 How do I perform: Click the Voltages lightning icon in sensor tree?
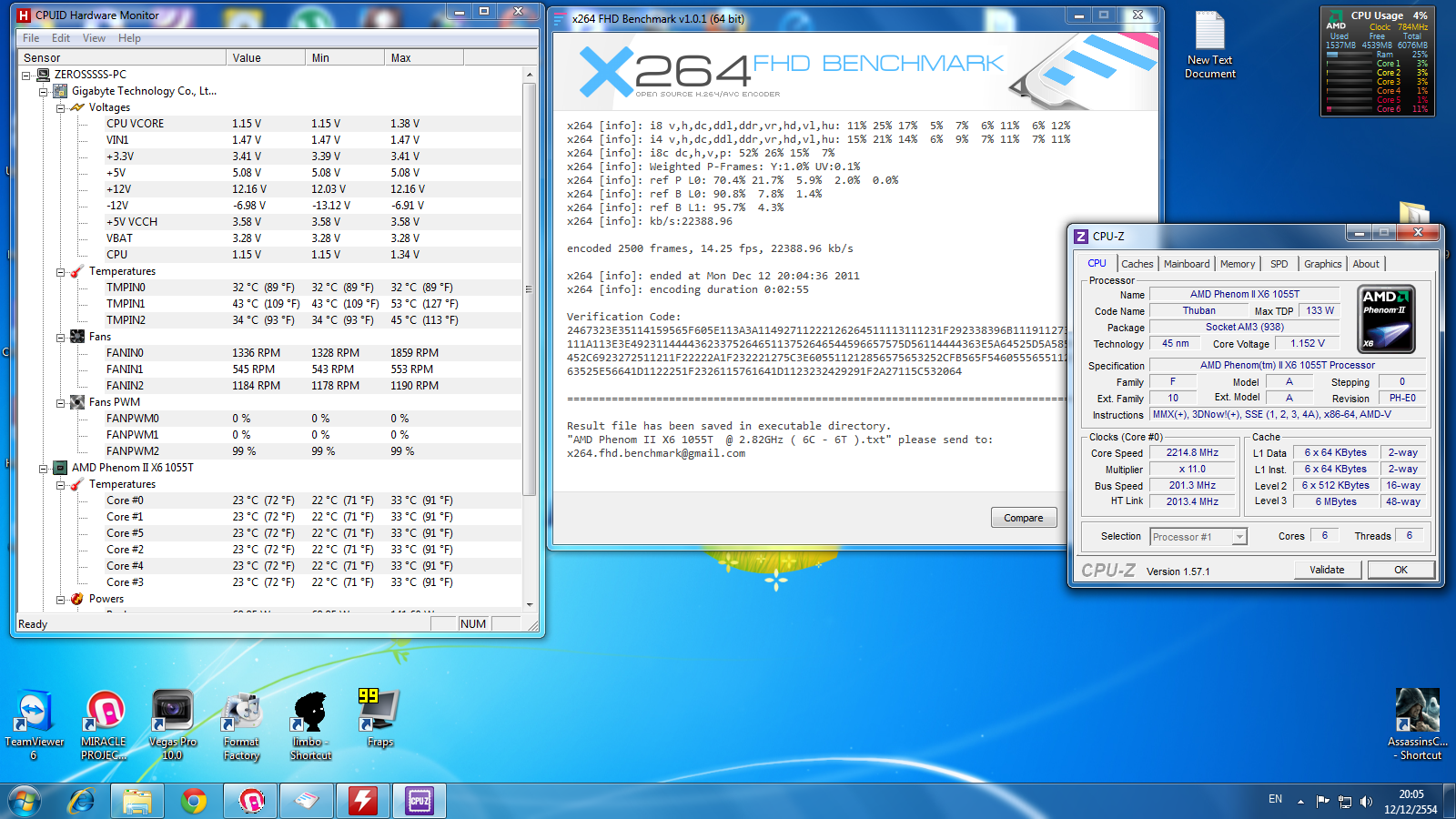pyautogui.click(x=77, y=107)
